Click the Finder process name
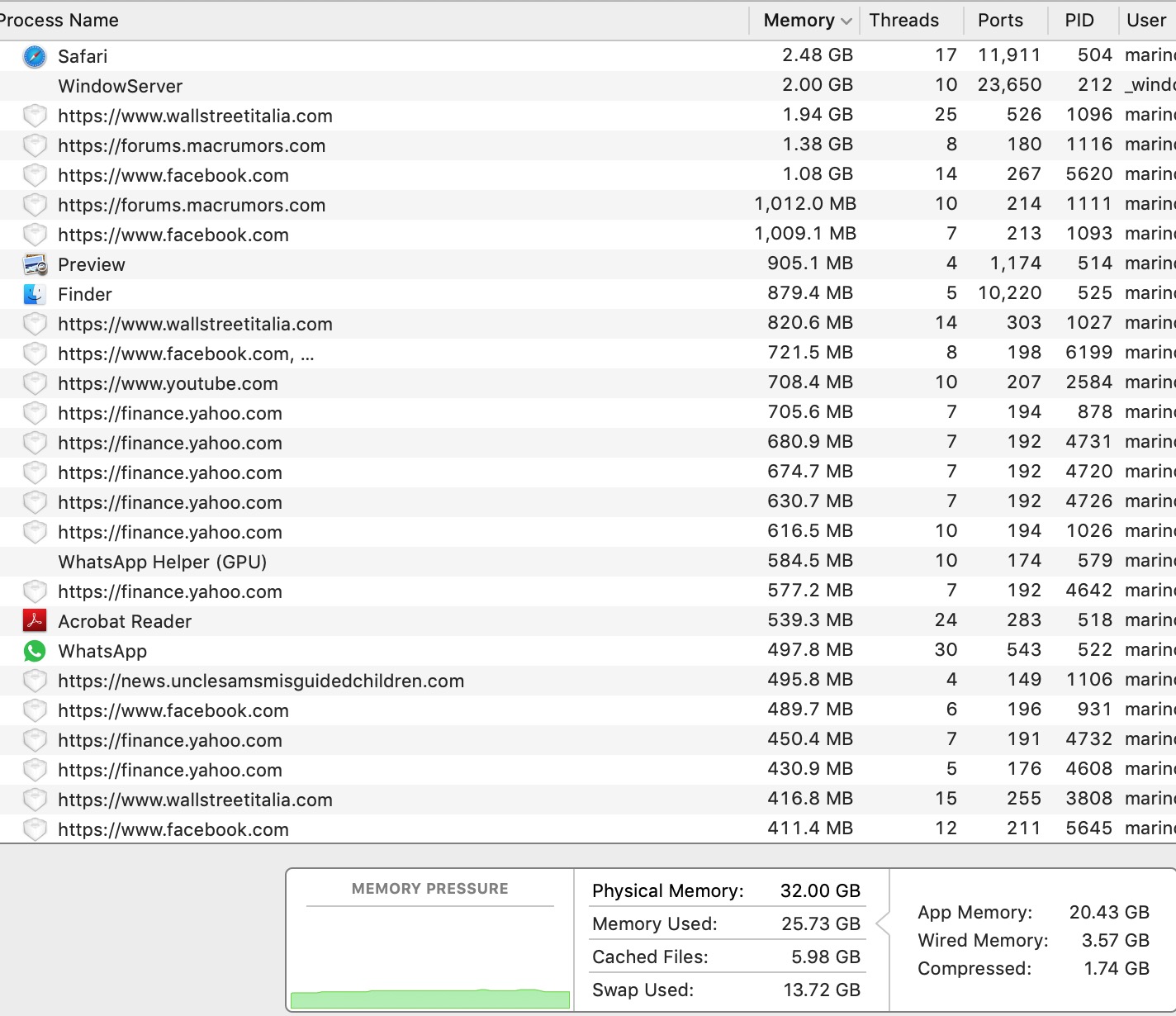The image size is (1176, 1016). coord(85,294)
